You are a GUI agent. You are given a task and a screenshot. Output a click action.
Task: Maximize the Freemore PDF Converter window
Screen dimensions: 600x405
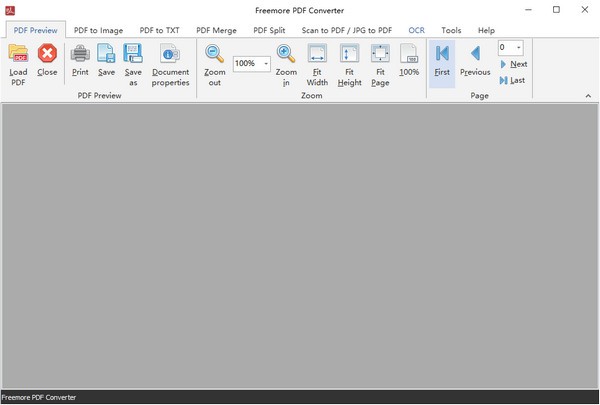tap(556, 10)
